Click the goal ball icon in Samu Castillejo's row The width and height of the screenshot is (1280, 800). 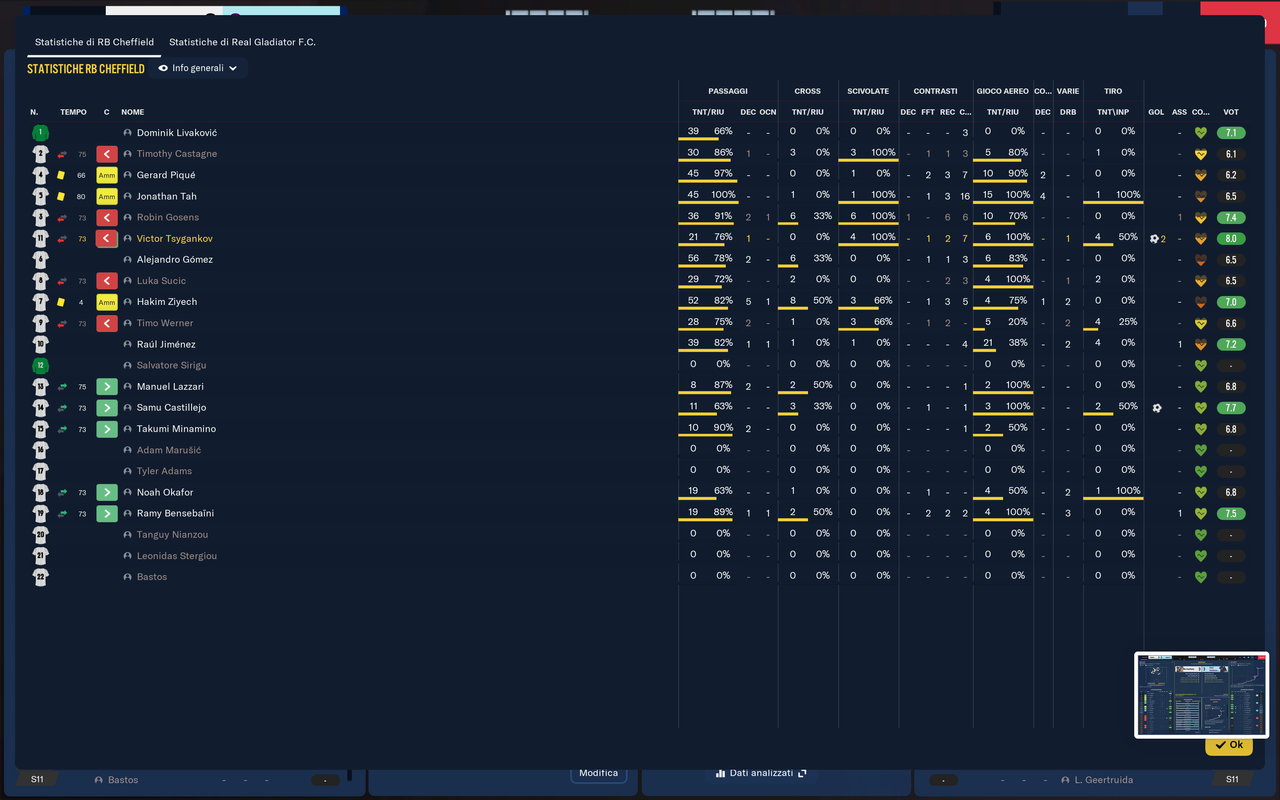click(1157, 408)
